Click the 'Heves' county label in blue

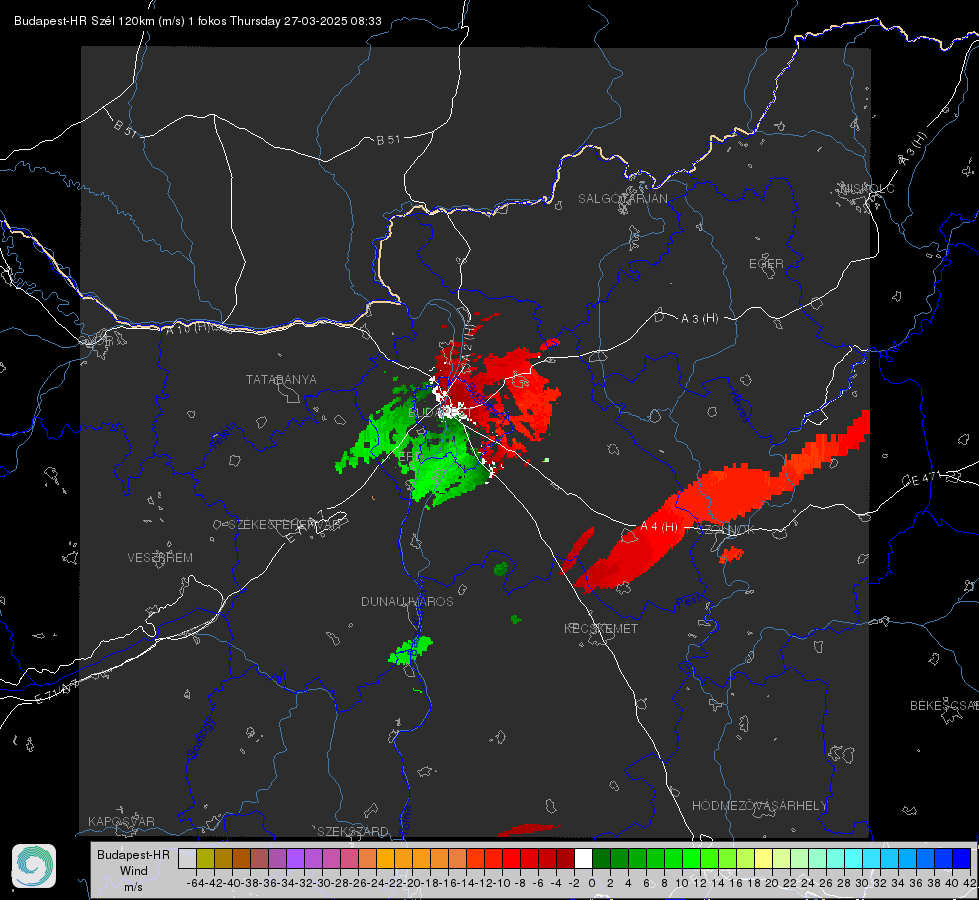(739, 407)
